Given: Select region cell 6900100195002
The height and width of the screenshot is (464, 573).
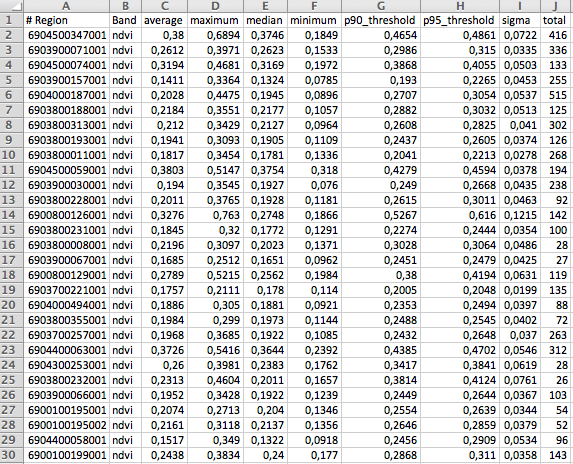Looking at the screenshot, I should pyautogui.click(x=67, y=425).
